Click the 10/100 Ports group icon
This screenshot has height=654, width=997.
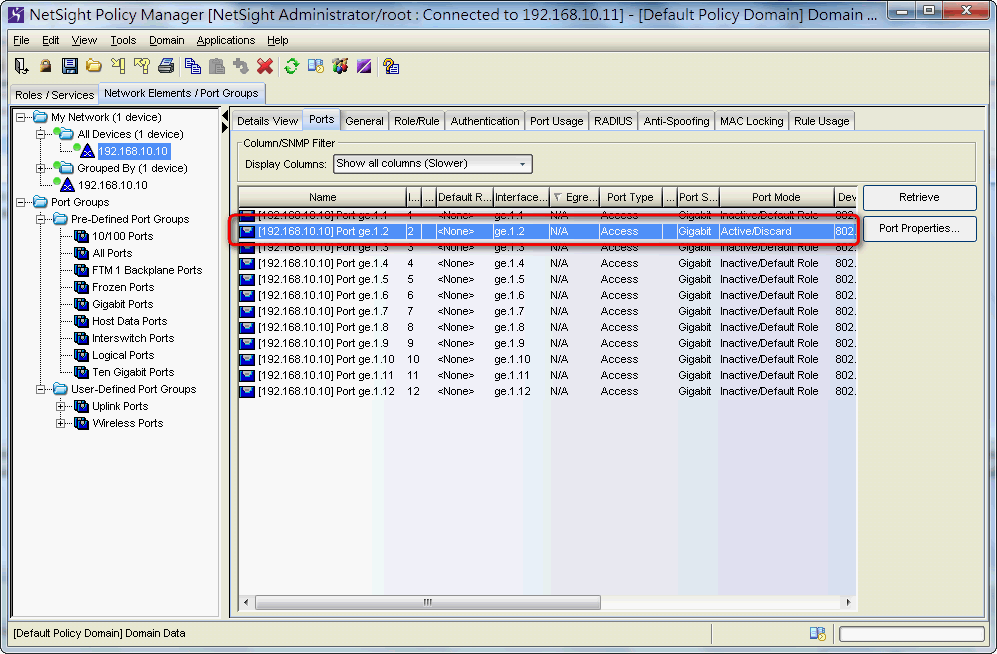click(x=81, y=236)
